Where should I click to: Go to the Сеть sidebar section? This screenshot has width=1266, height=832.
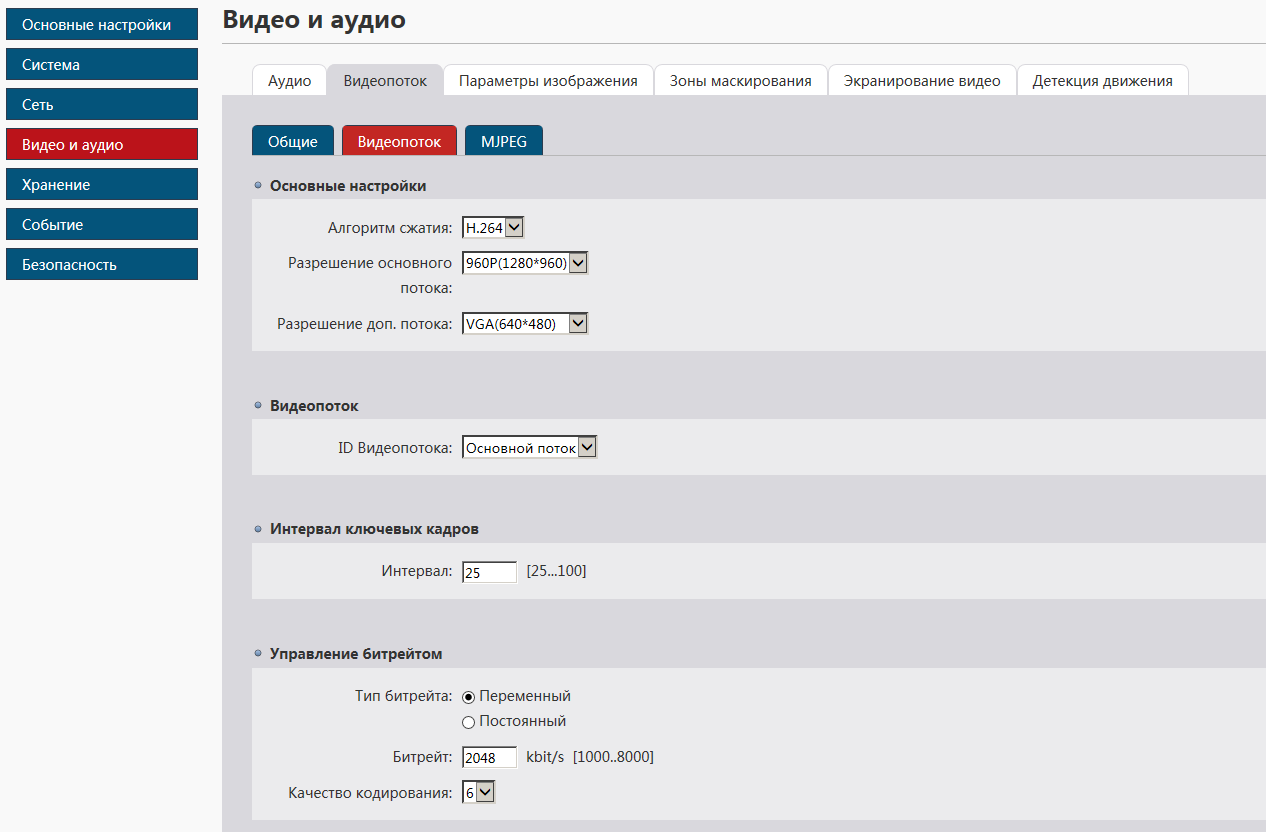click(102, 105)
